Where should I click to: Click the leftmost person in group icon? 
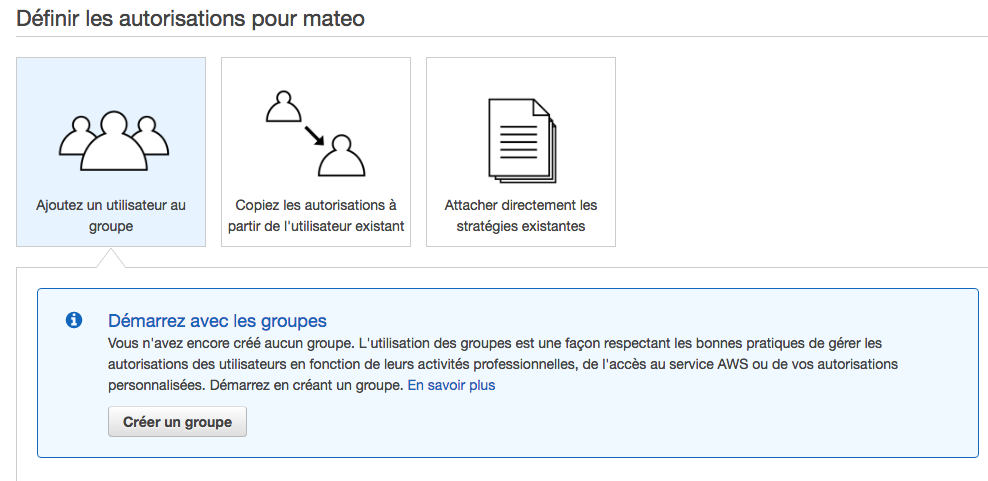(76, 136)
